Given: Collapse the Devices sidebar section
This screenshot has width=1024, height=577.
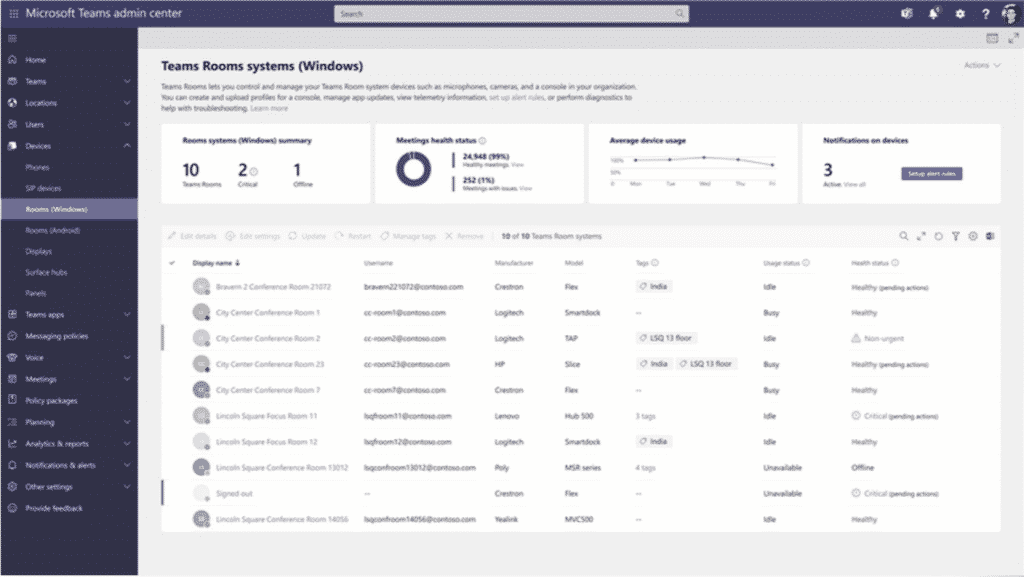Looking at the screenshot, I should click(x=127, y=146).
